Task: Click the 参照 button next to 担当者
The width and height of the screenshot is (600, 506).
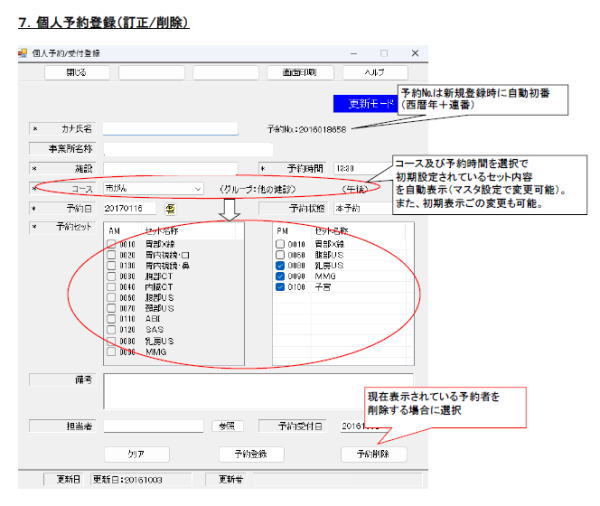Action: coord(227,426)
